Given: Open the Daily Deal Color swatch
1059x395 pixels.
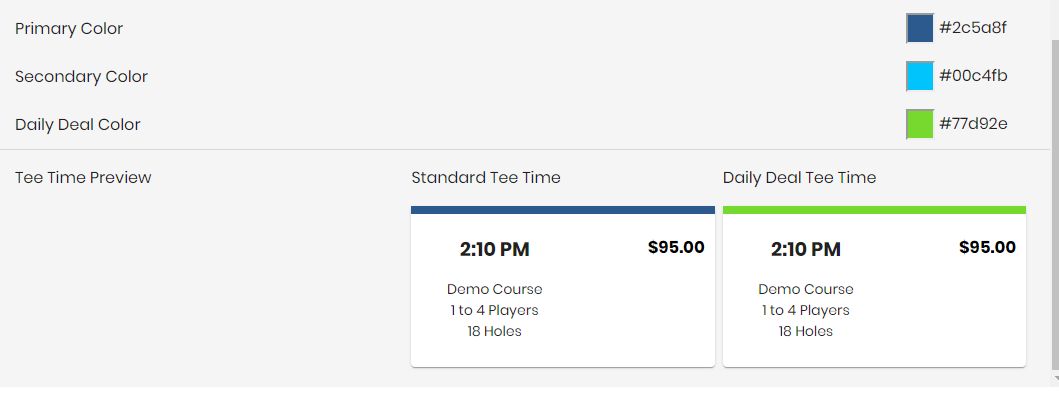Looking at the screenshot, I should [920, 124].
